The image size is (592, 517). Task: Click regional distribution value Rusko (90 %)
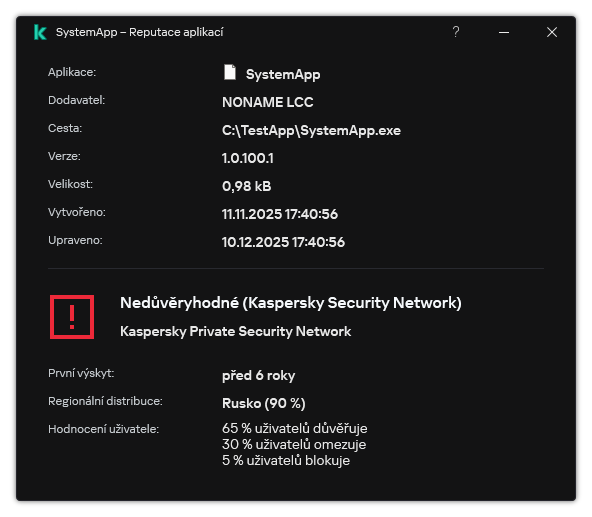pos(264,403)
